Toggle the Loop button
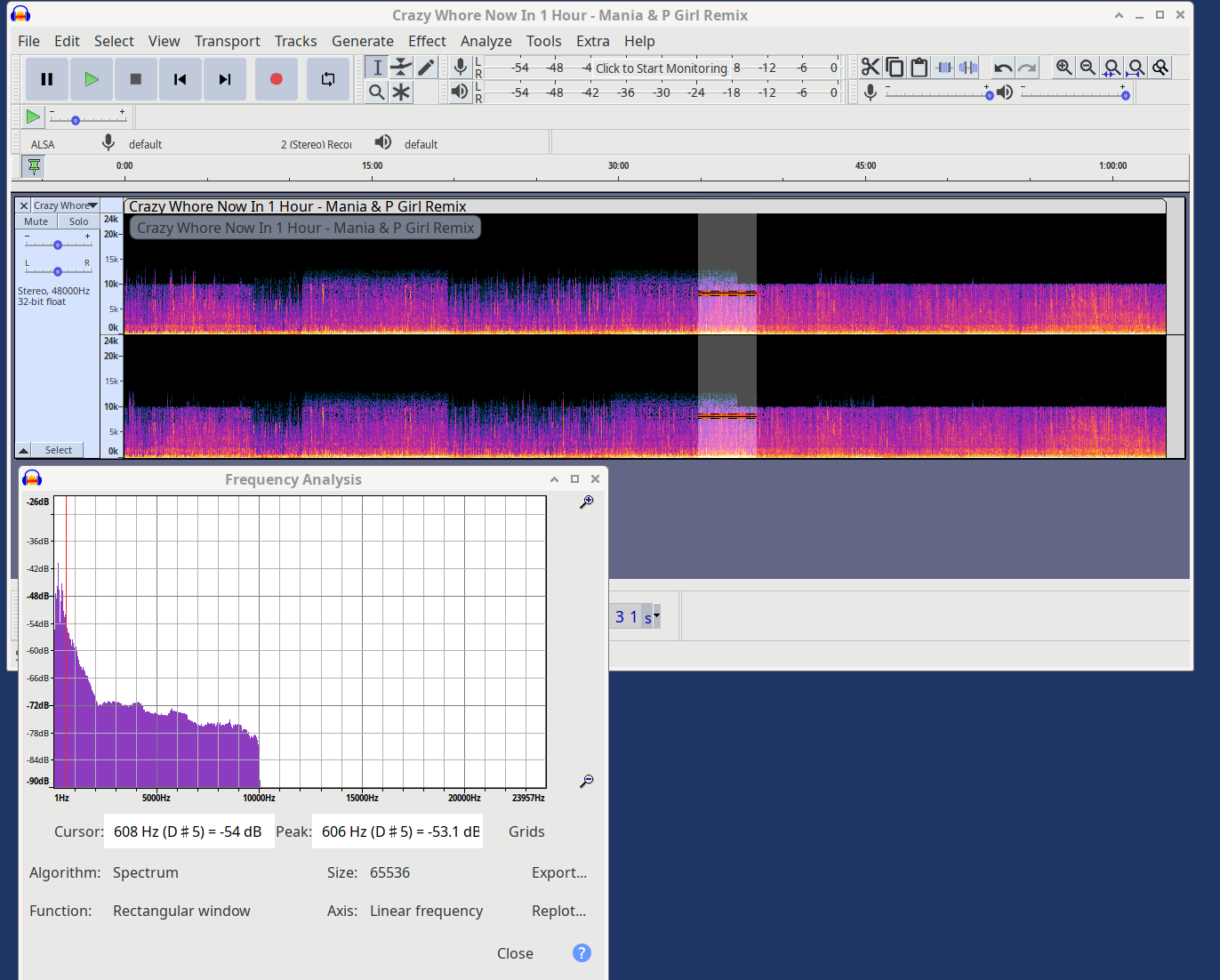 (327, 79)
